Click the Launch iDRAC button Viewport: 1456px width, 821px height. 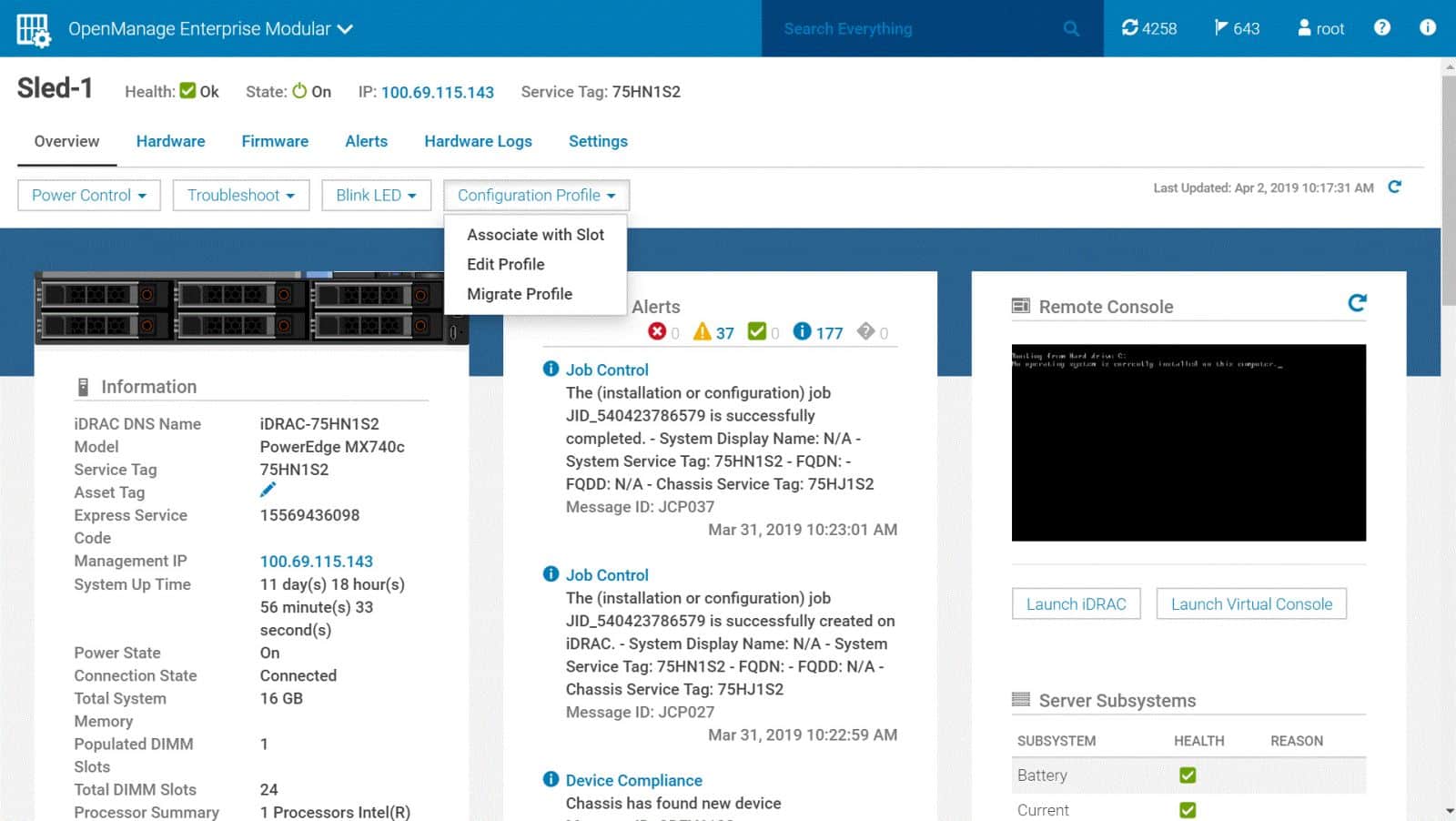click(x=1076, y=604)
